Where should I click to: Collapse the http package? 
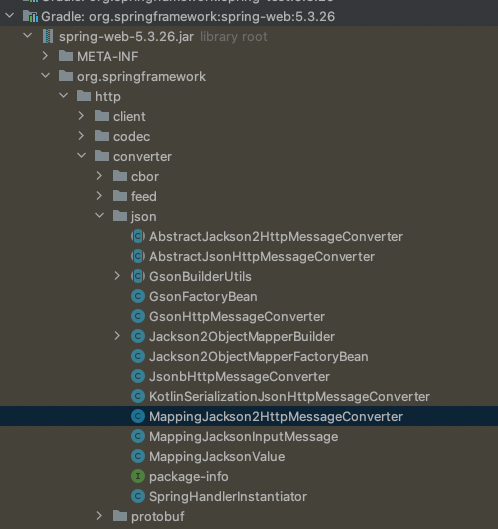click(64, 95)
